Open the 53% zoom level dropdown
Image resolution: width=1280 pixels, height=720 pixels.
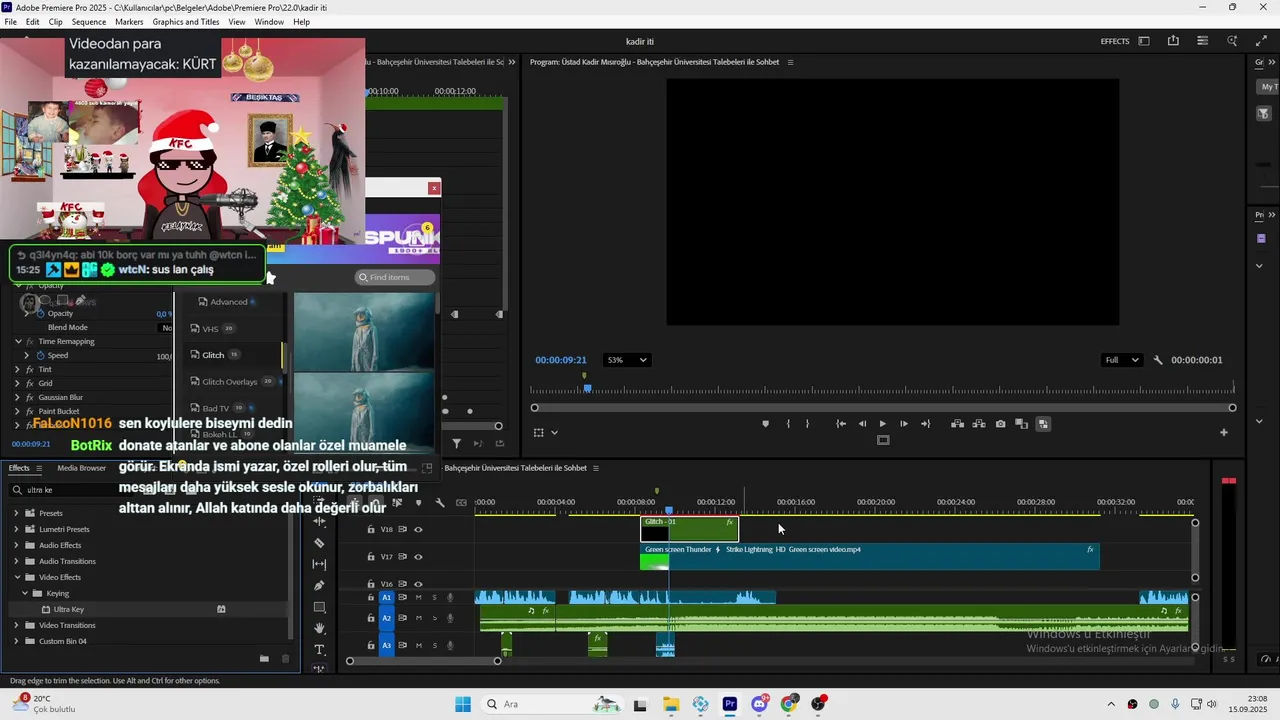(627, 360)
